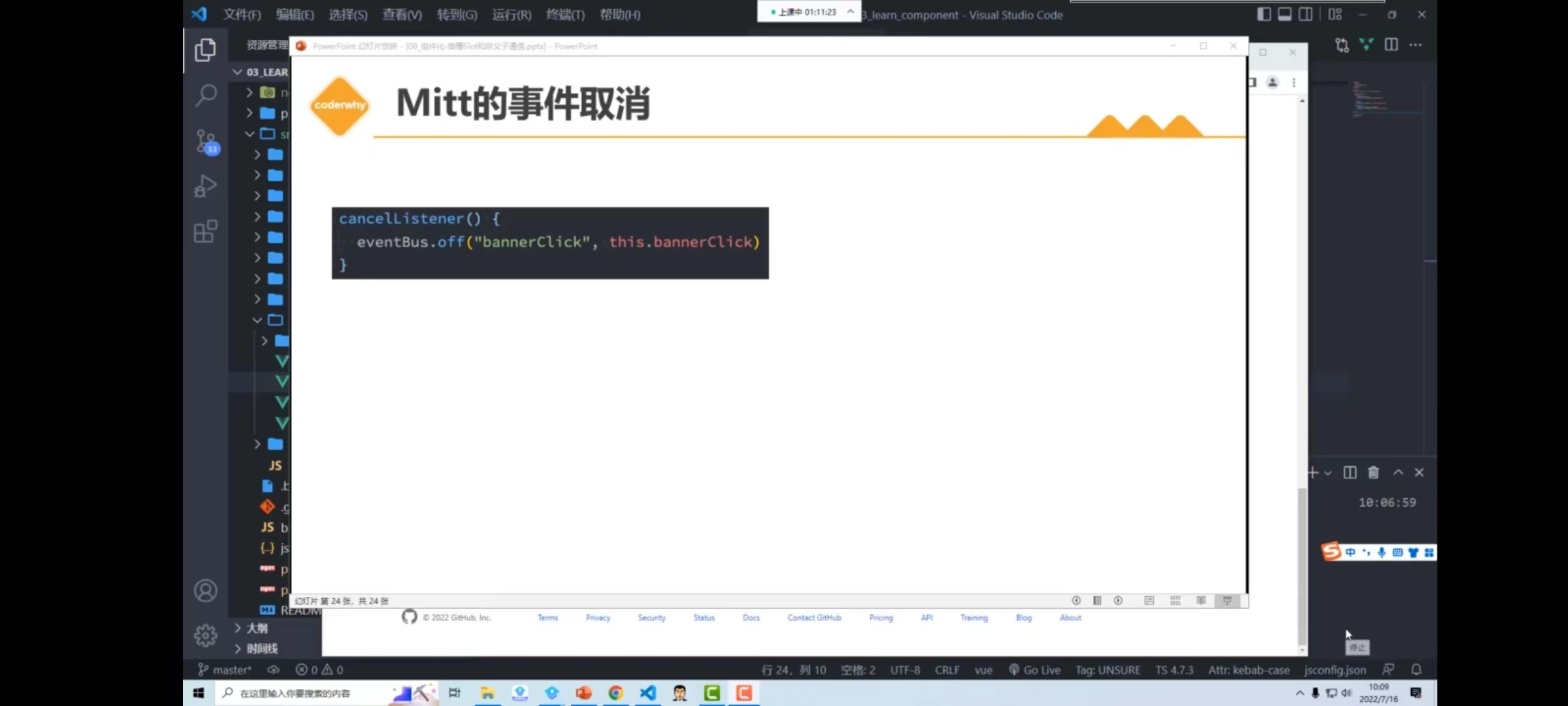Close the terminal panel
1568x706 pixels.
[1419, 473]
